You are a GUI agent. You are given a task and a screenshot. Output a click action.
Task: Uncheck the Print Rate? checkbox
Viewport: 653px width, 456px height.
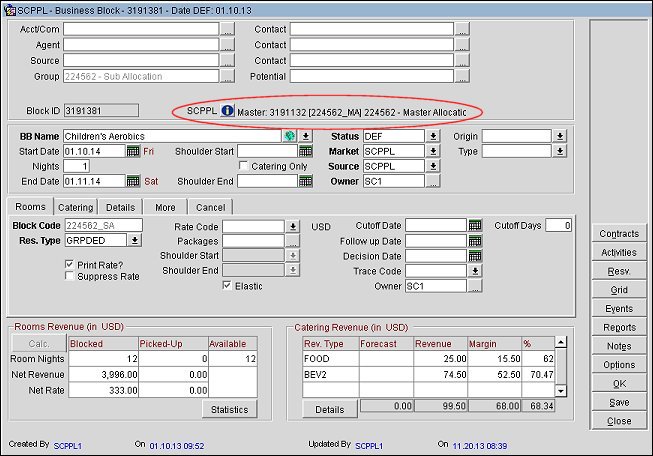(70, 264)
